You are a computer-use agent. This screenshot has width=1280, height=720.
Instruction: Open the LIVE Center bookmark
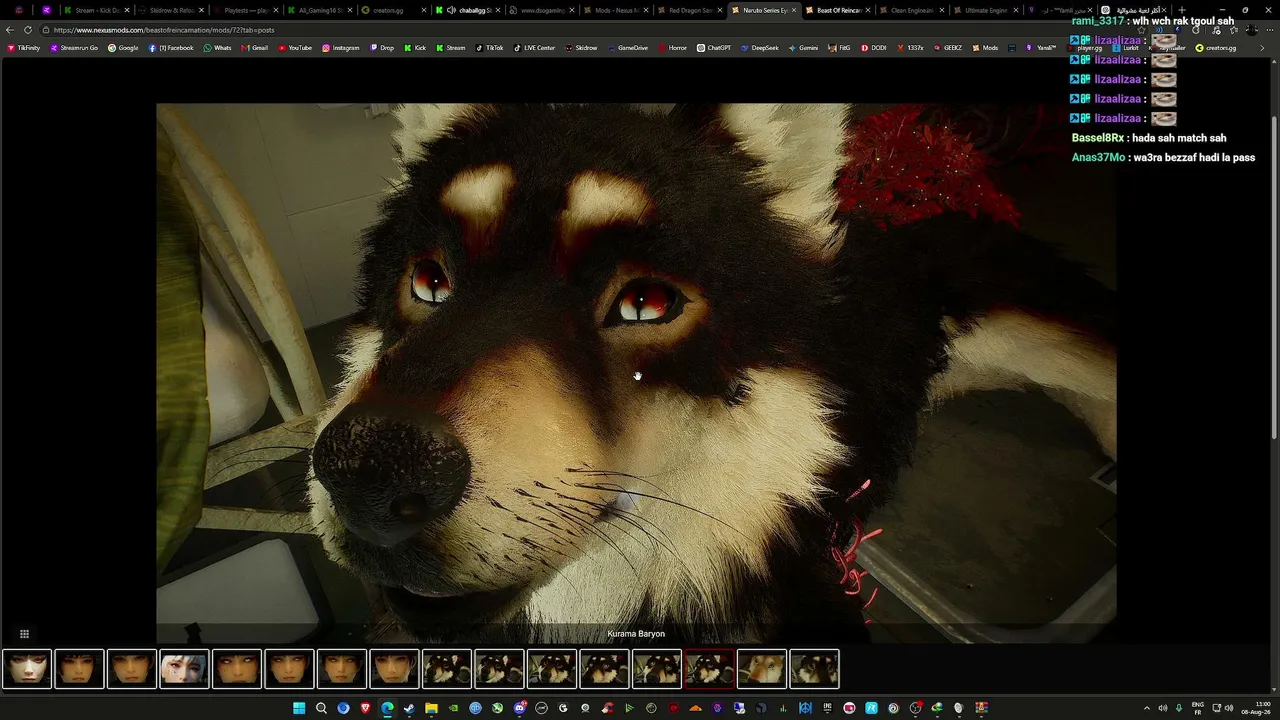(x=534, y=48)
